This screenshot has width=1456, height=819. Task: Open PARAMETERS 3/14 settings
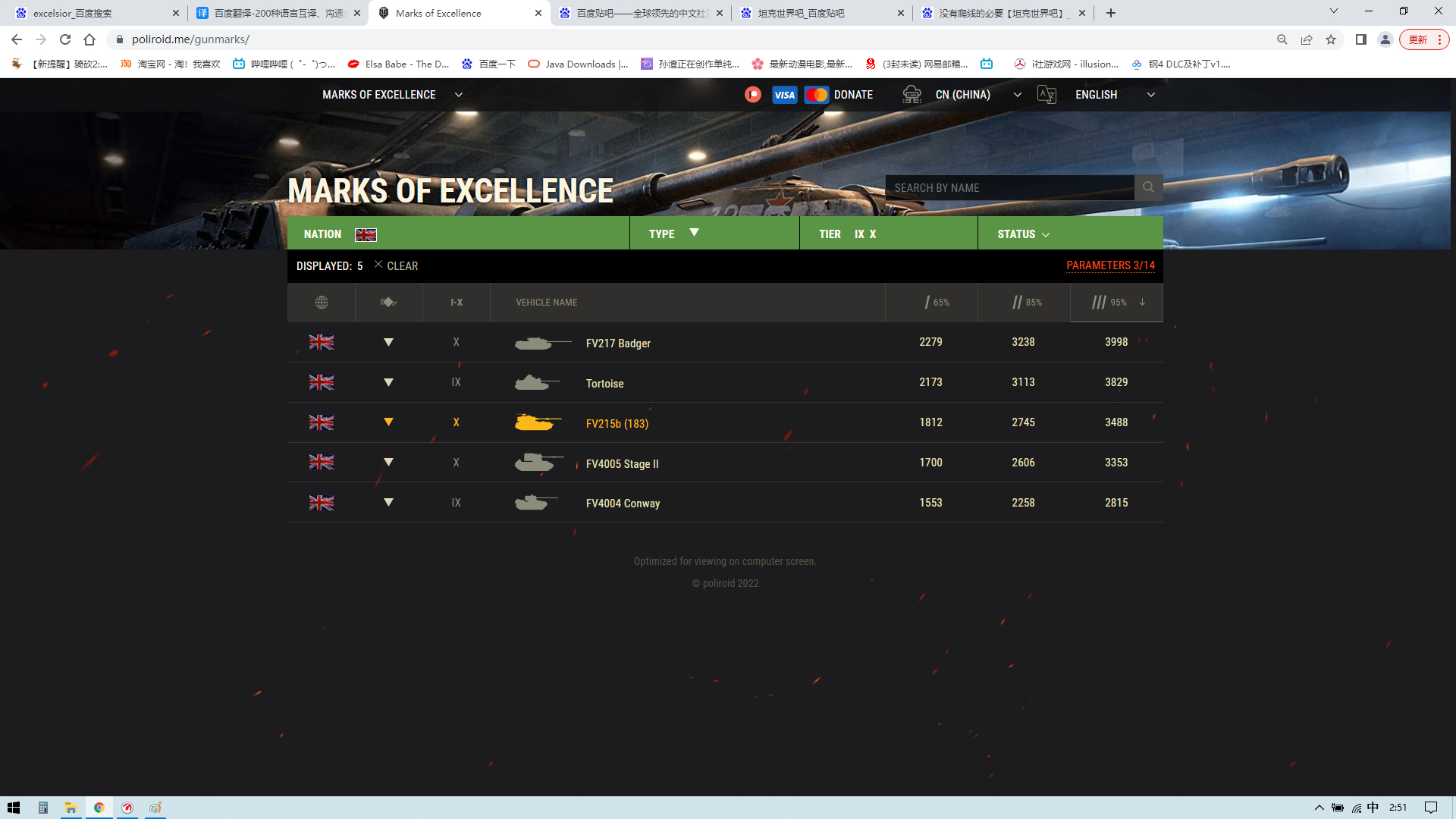(x=1110, y=265)
